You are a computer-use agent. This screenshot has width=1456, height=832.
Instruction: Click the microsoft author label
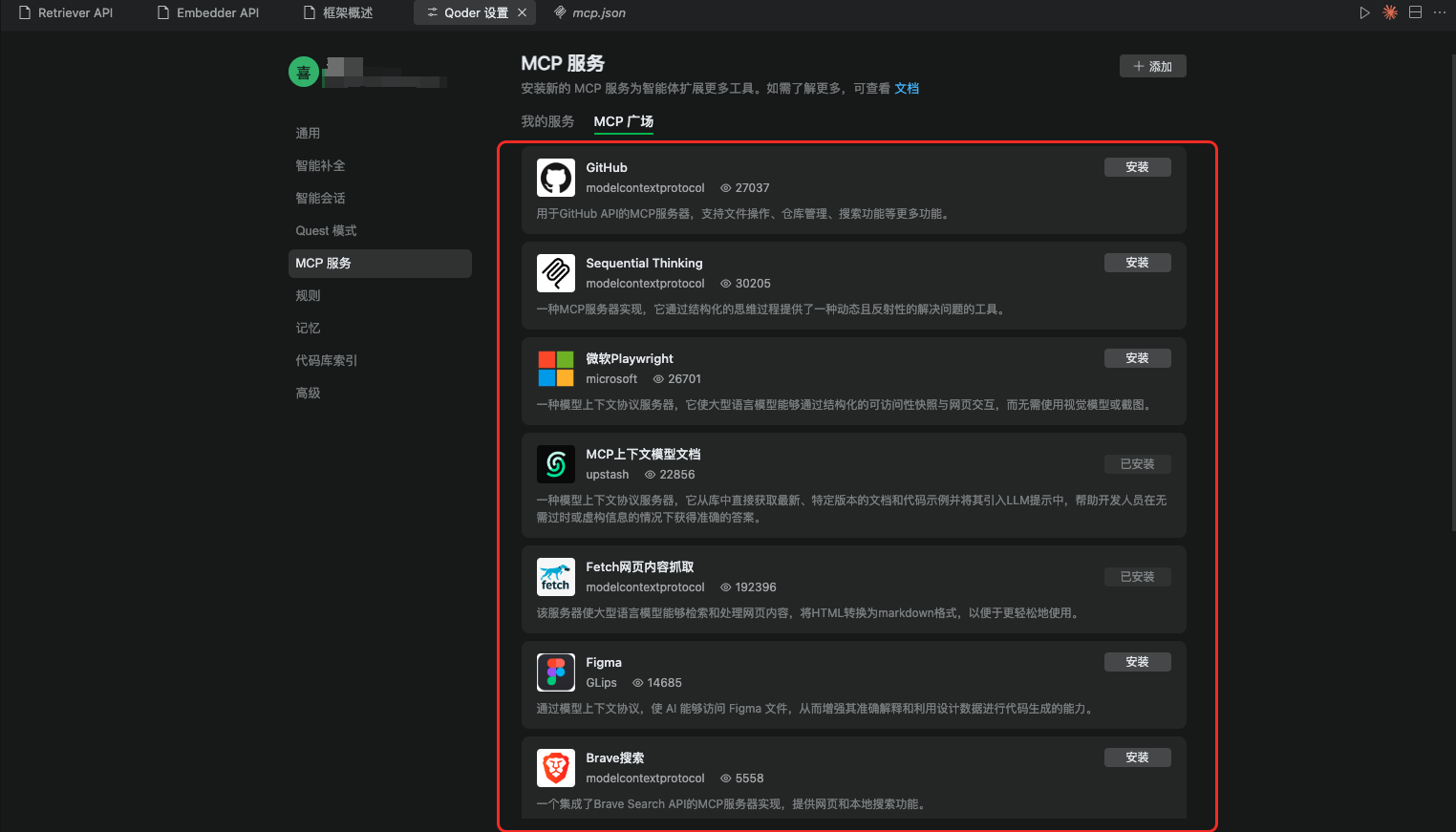(x=611, y=379)
